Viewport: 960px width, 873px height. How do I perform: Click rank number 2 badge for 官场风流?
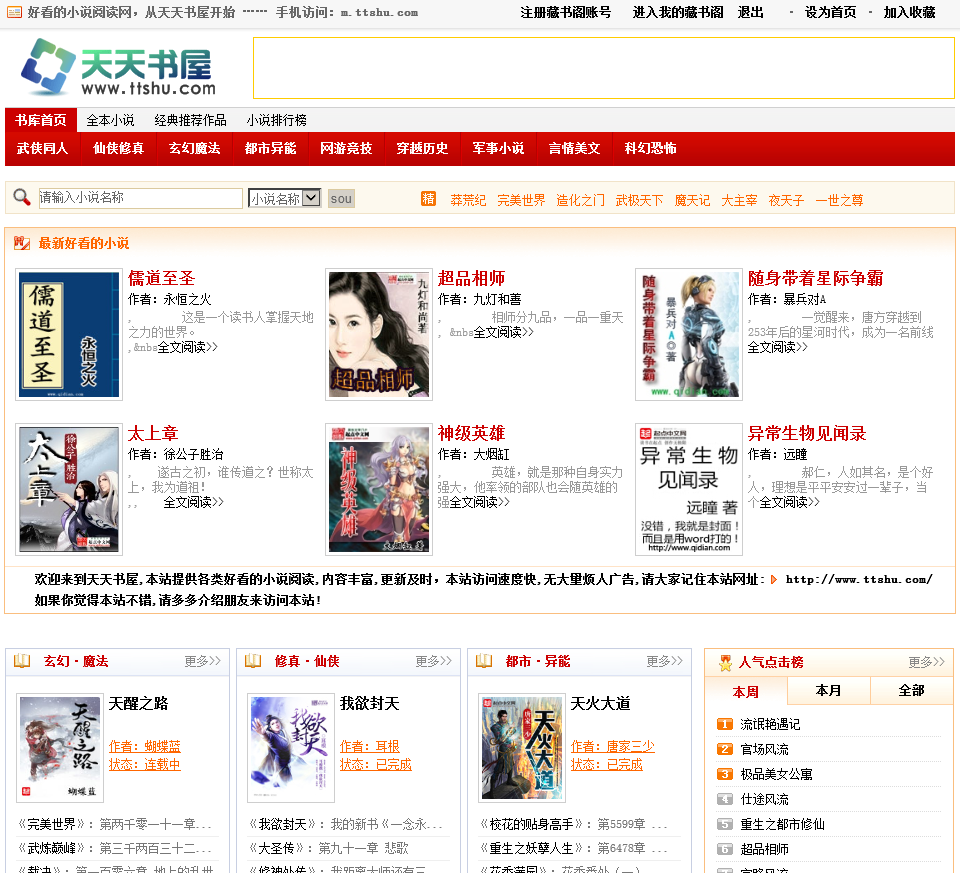725,749
